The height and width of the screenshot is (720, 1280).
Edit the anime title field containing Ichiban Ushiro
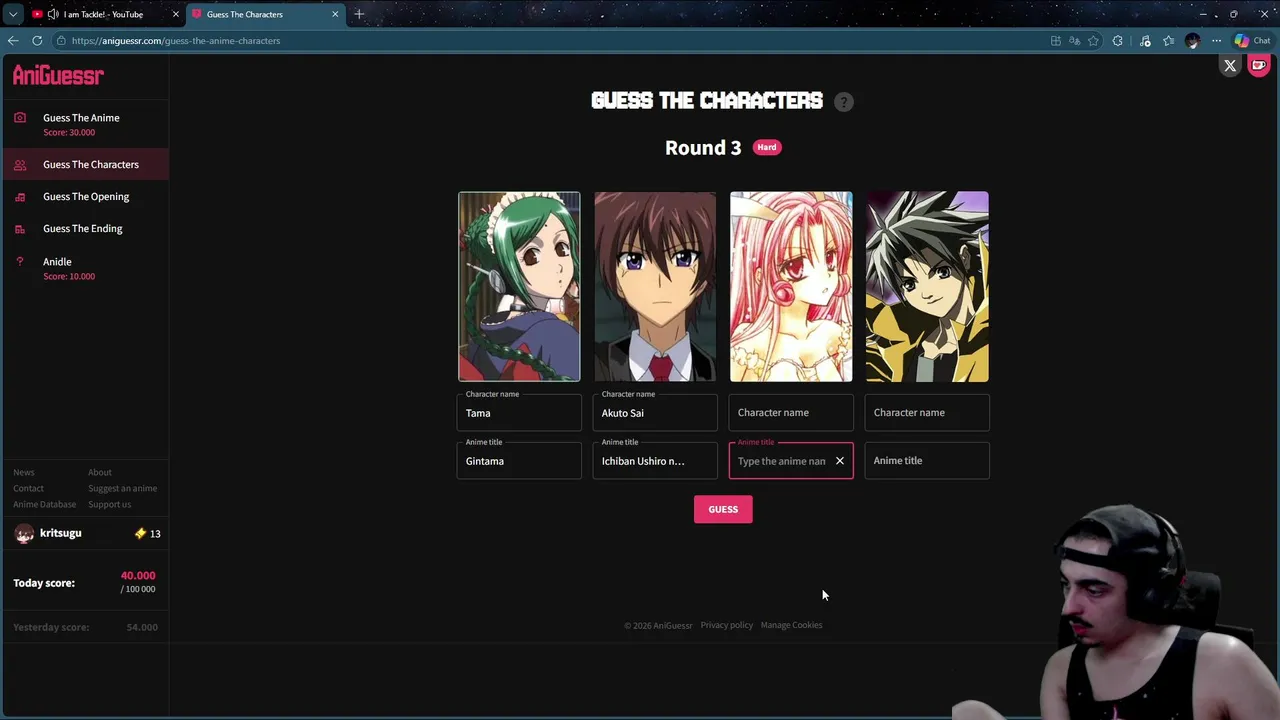click(x=655, y=461)
